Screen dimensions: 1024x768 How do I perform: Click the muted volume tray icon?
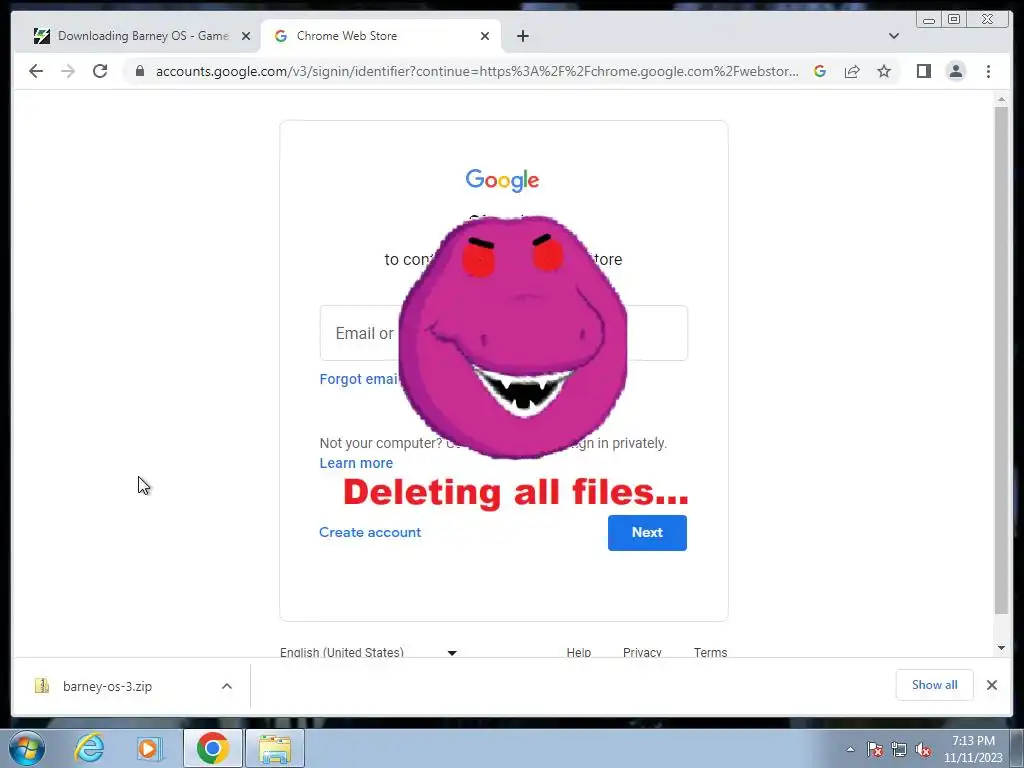tap(923, 749)
